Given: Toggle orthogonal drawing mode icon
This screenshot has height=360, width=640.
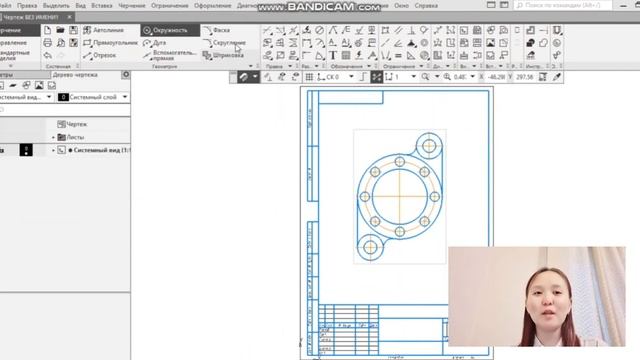Looking at the screenshot, I should click(x=363, y=77).
